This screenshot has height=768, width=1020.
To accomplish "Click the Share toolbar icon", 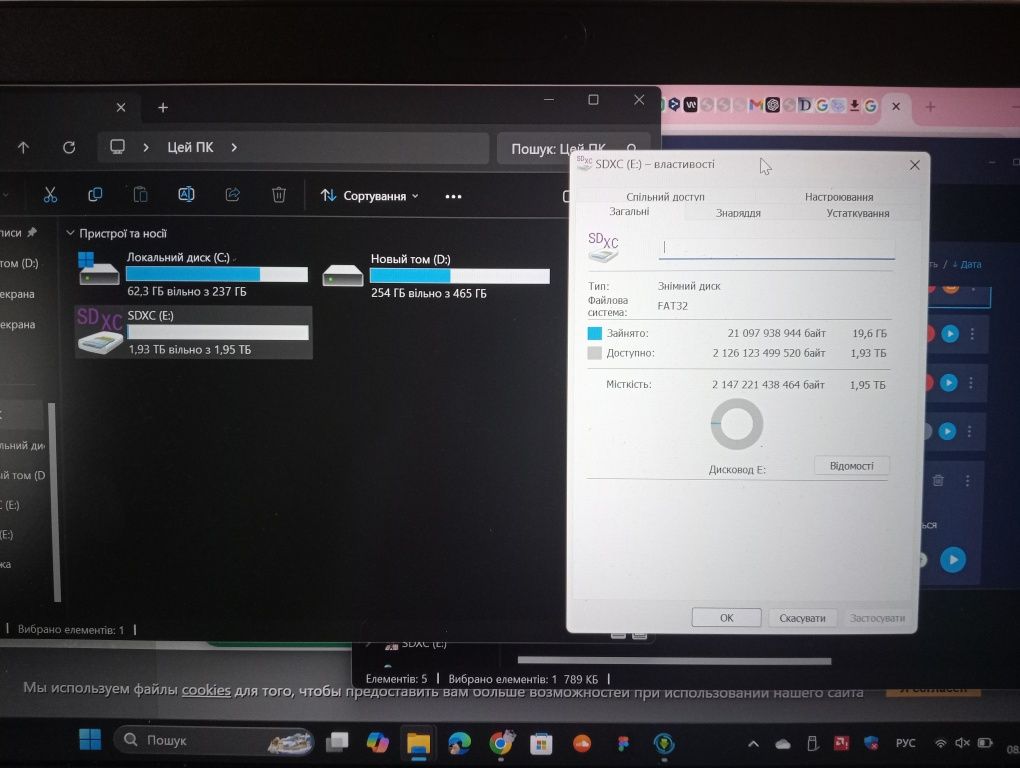I will coord(232,194).
